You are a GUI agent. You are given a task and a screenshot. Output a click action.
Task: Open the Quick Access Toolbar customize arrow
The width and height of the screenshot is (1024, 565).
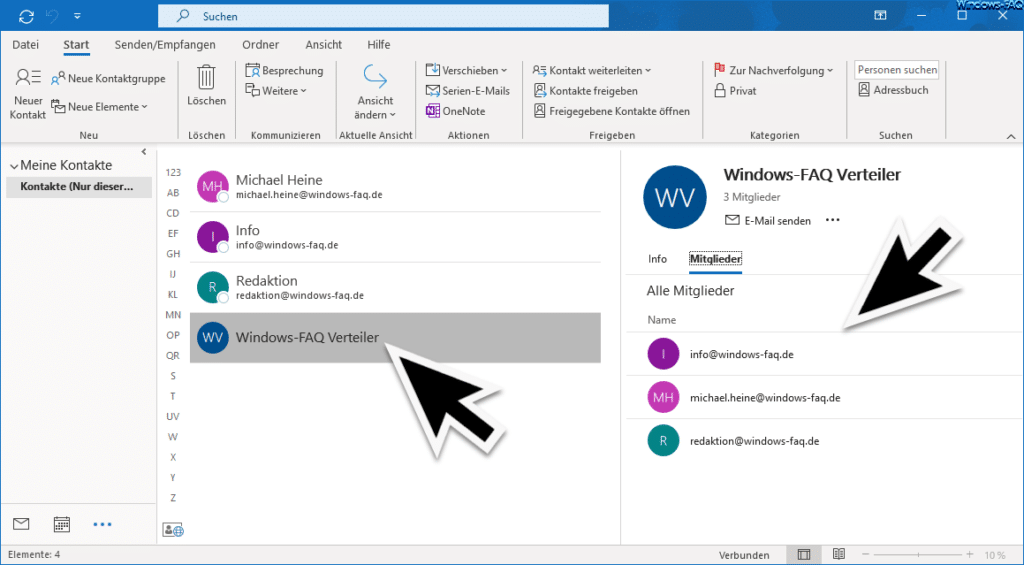(78, 16)
